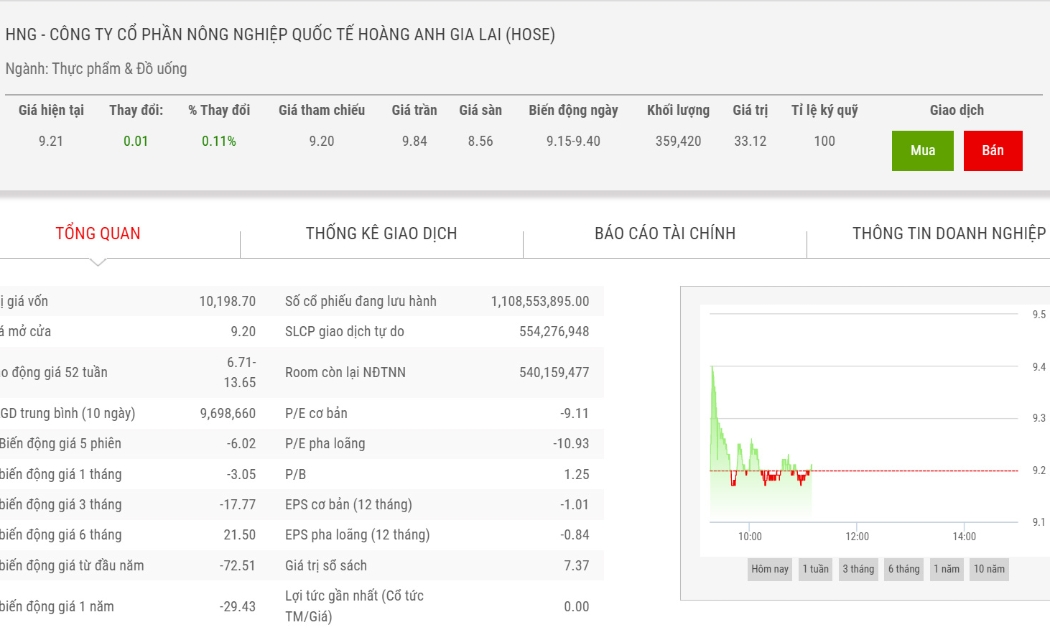Click the 5-session change value -6.02

click(x=241, y=443)
